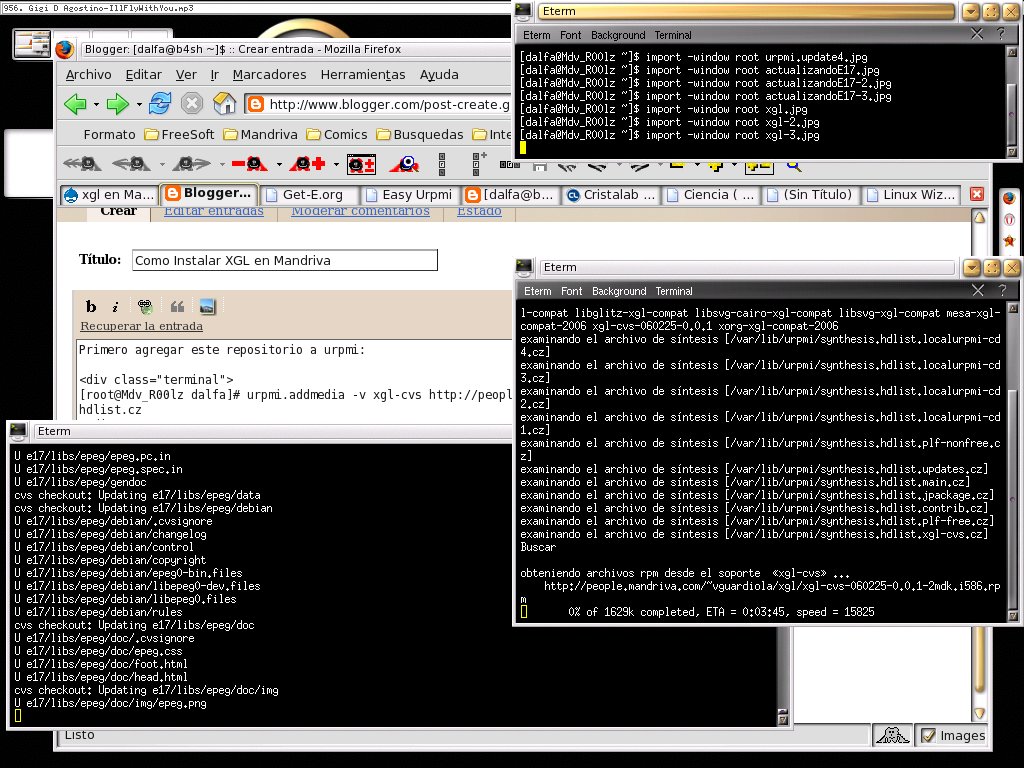Open the Editar entradas link
Viewport: 1024px width, 768px height.
[x=214, y=211]
